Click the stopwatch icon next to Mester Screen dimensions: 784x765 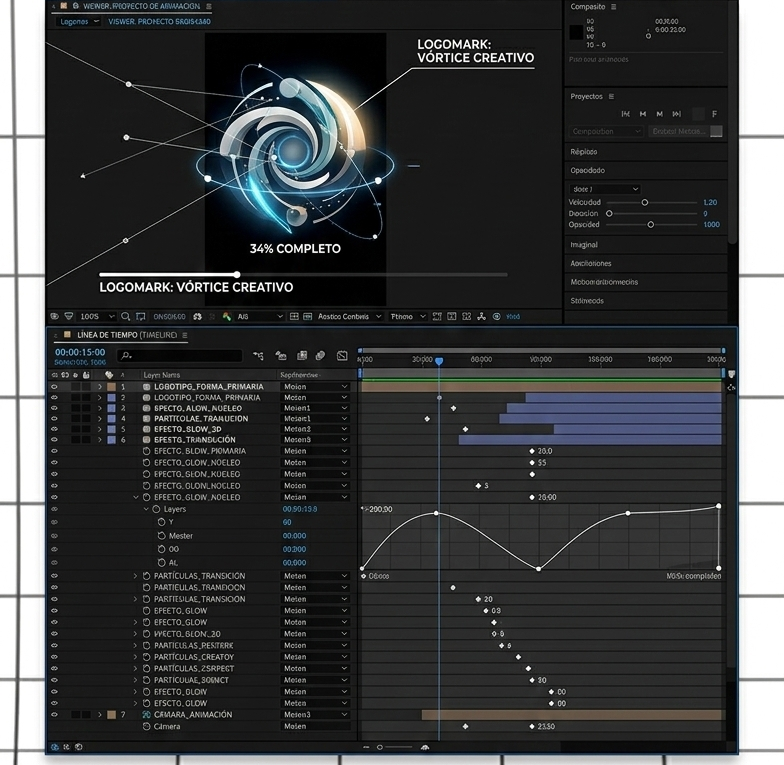pos(162,536)
